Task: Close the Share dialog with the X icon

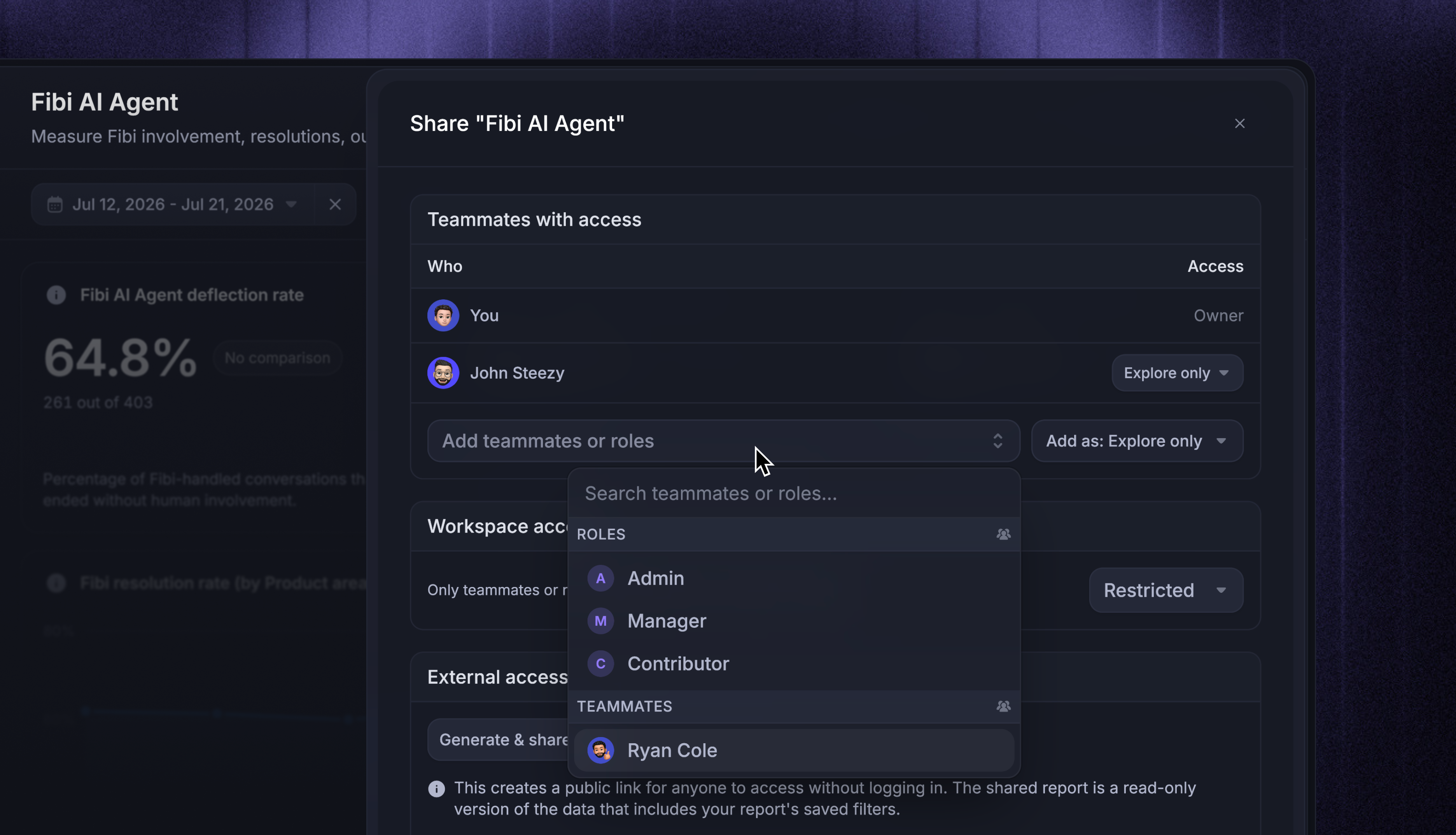Action: point(1239,123)
